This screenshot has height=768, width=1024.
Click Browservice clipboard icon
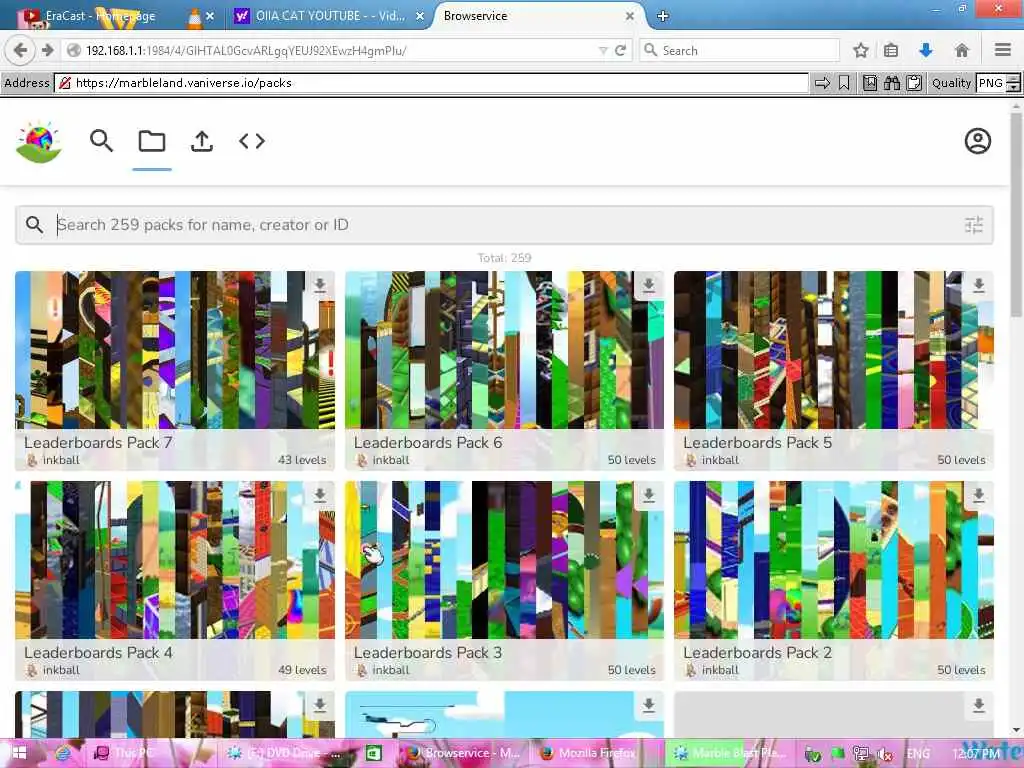tap(914, 83)
